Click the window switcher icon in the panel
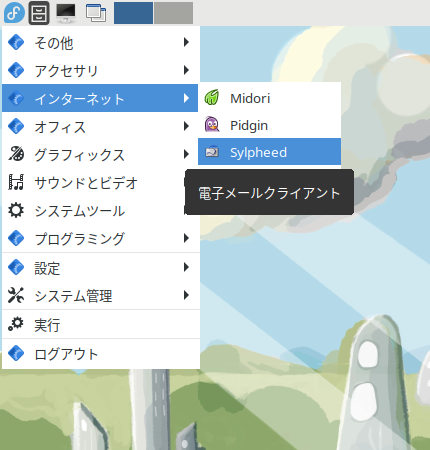This screenshot has height=450, width=430. pos(96,13)
